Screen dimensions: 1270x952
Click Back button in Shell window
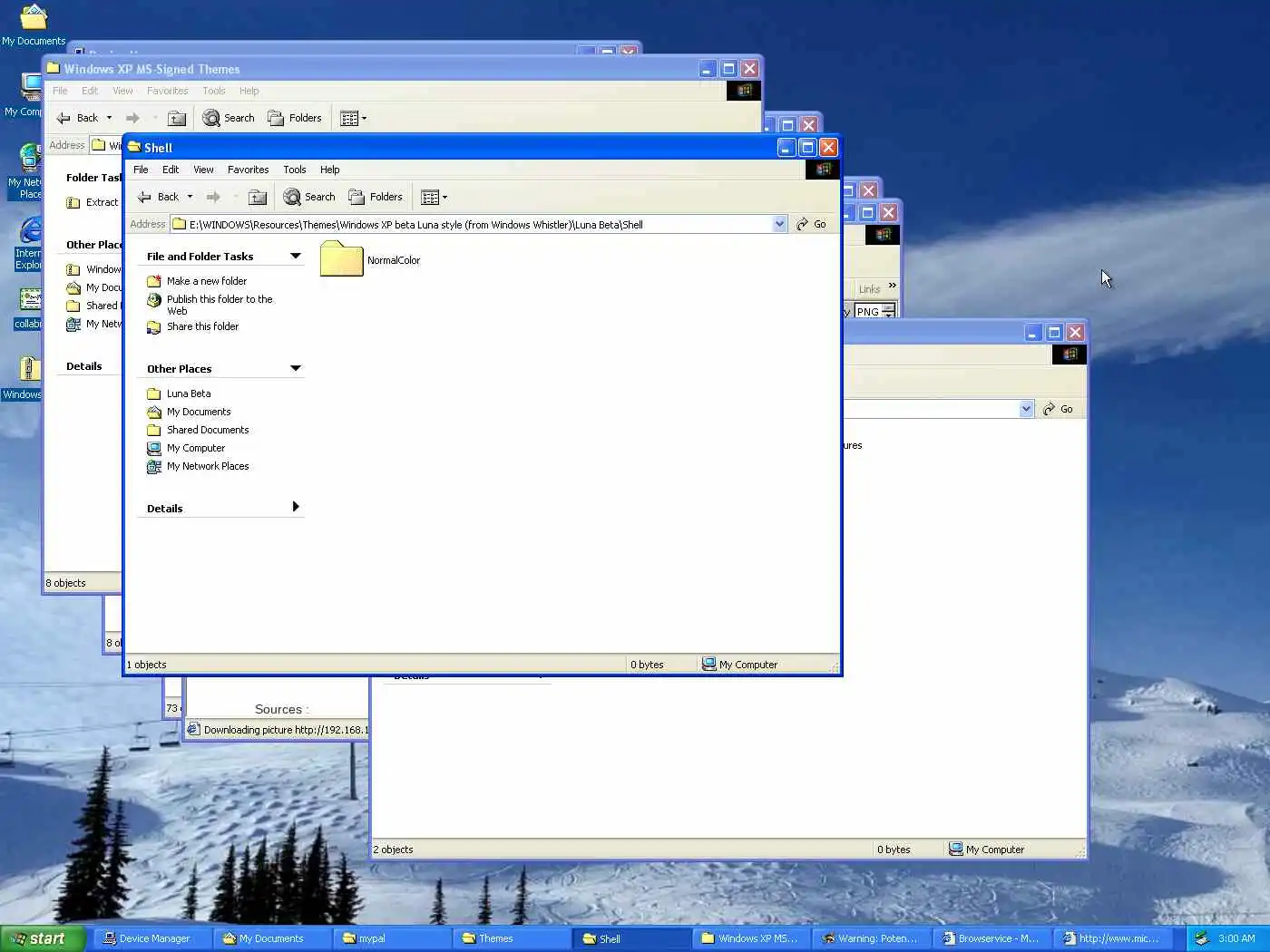157,197
